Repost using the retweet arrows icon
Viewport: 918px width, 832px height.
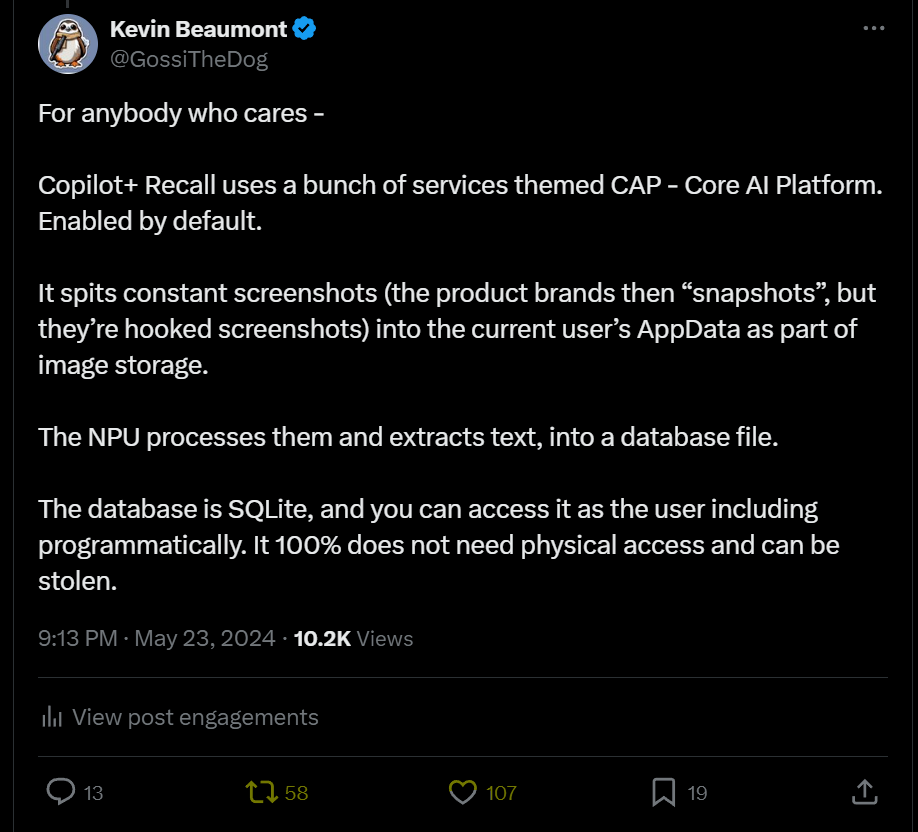point(261,792)
